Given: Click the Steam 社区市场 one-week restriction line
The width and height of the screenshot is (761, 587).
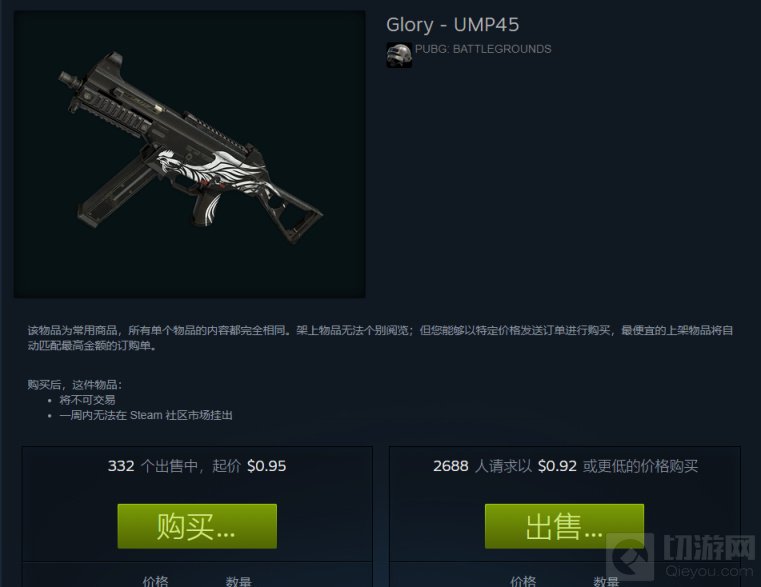Looking at the screenshot, I should (x=146, y=416).
